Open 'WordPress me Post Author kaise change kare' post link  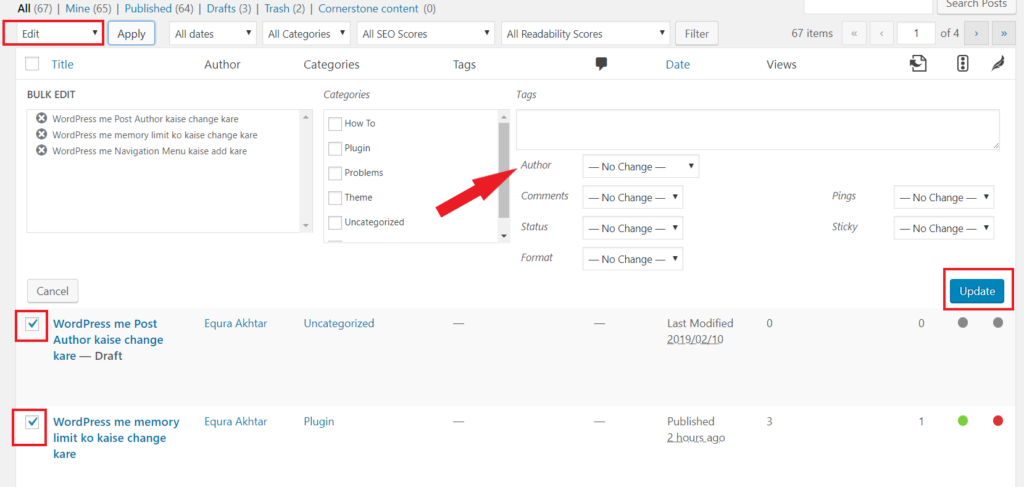(x=108, y=339)
